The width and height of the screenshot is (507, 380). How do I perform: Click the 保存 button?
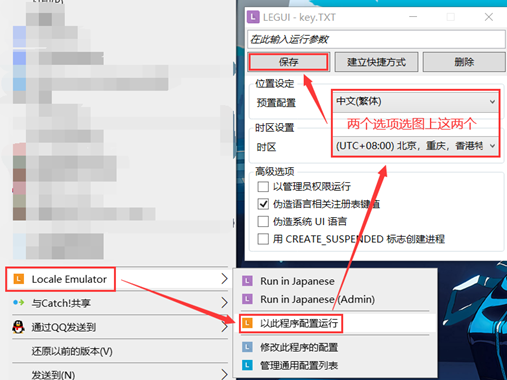(x=289, y=62)
